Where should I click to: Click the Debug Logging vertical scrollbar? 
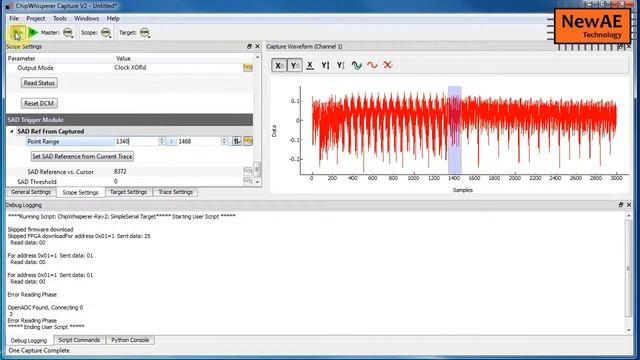(629, 268)
